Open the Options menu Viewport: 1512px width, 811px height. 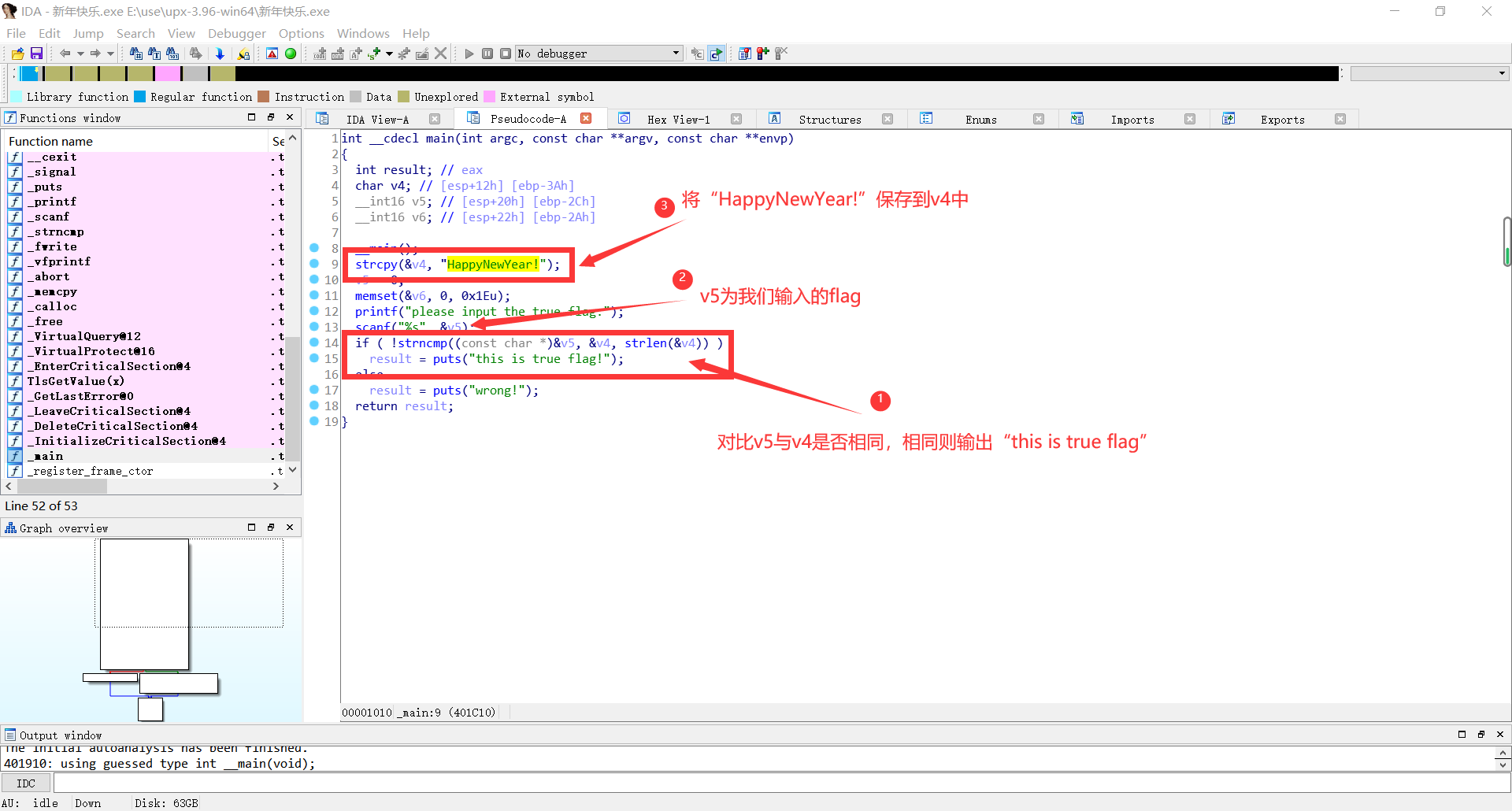(x=302, y=33)
